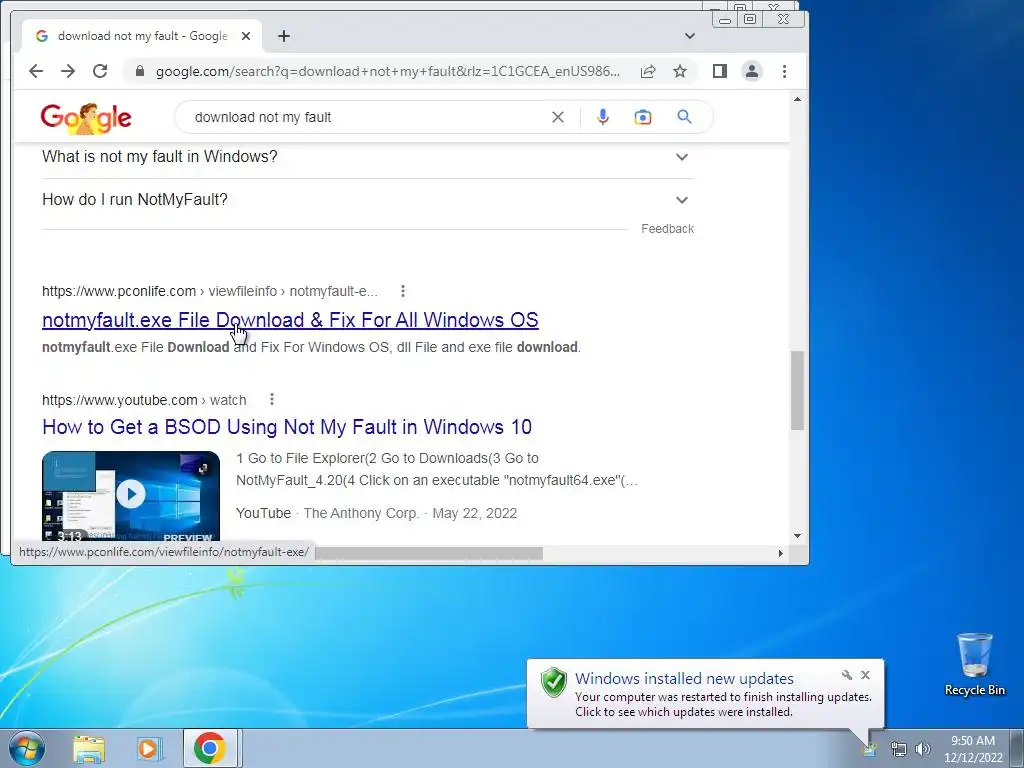Click the Chrome address bar URL

388,71
